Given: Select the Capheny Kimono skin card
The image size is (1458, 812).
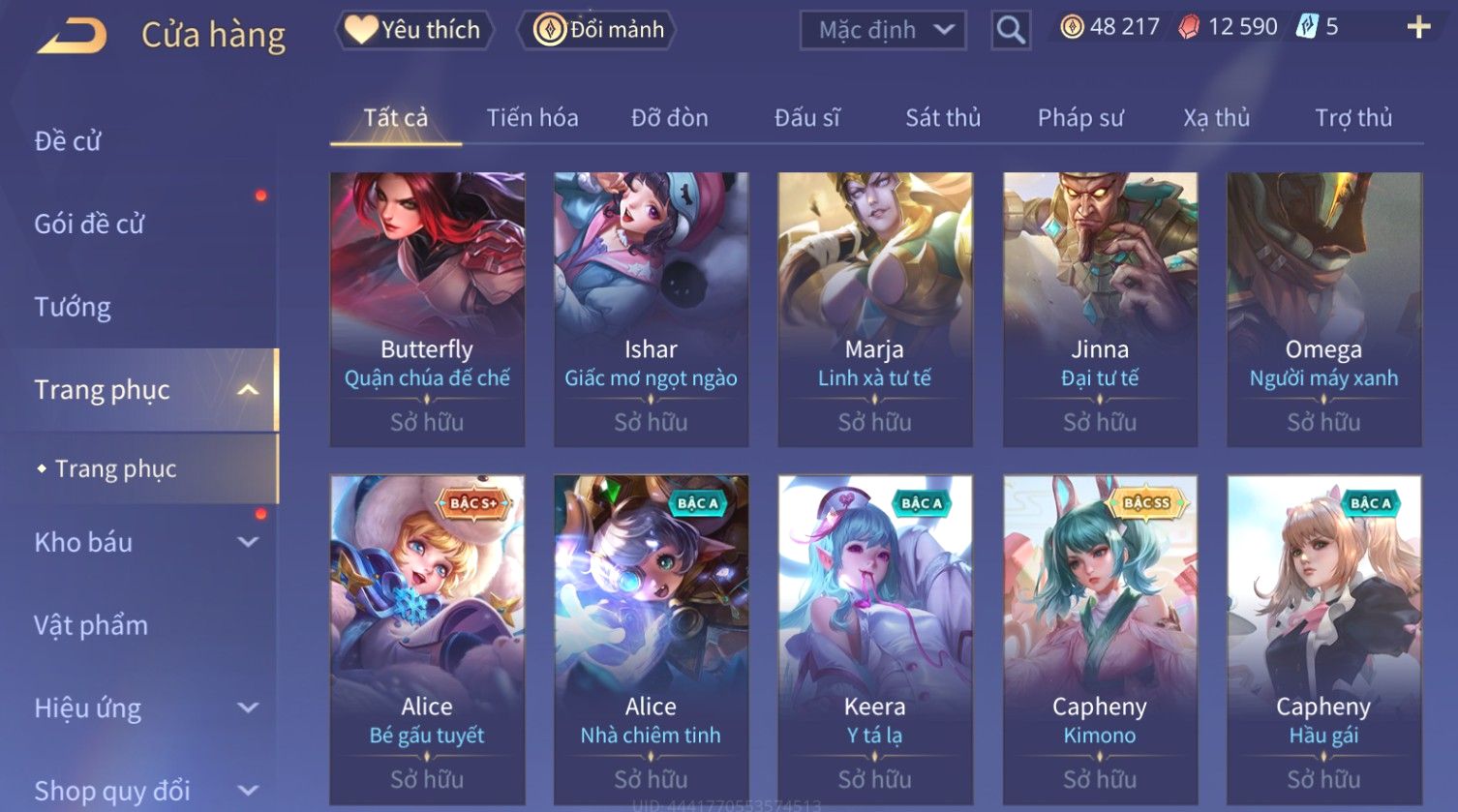Looking at the screenshot, I should click(1100, 639).
